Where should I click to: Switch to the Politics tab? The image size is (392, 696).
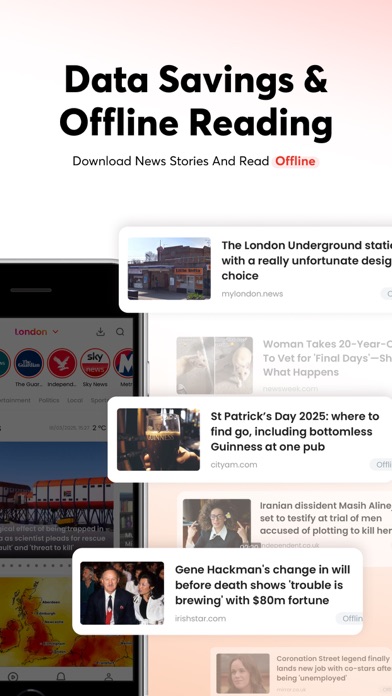(x=49, y=400)
